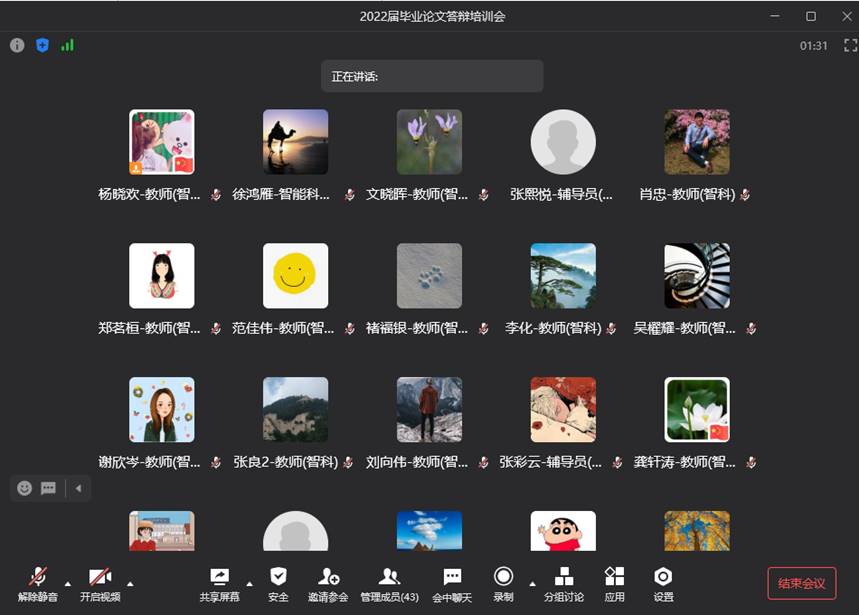
Task: Open the 应用 apps menu
Action: (614, 583)
